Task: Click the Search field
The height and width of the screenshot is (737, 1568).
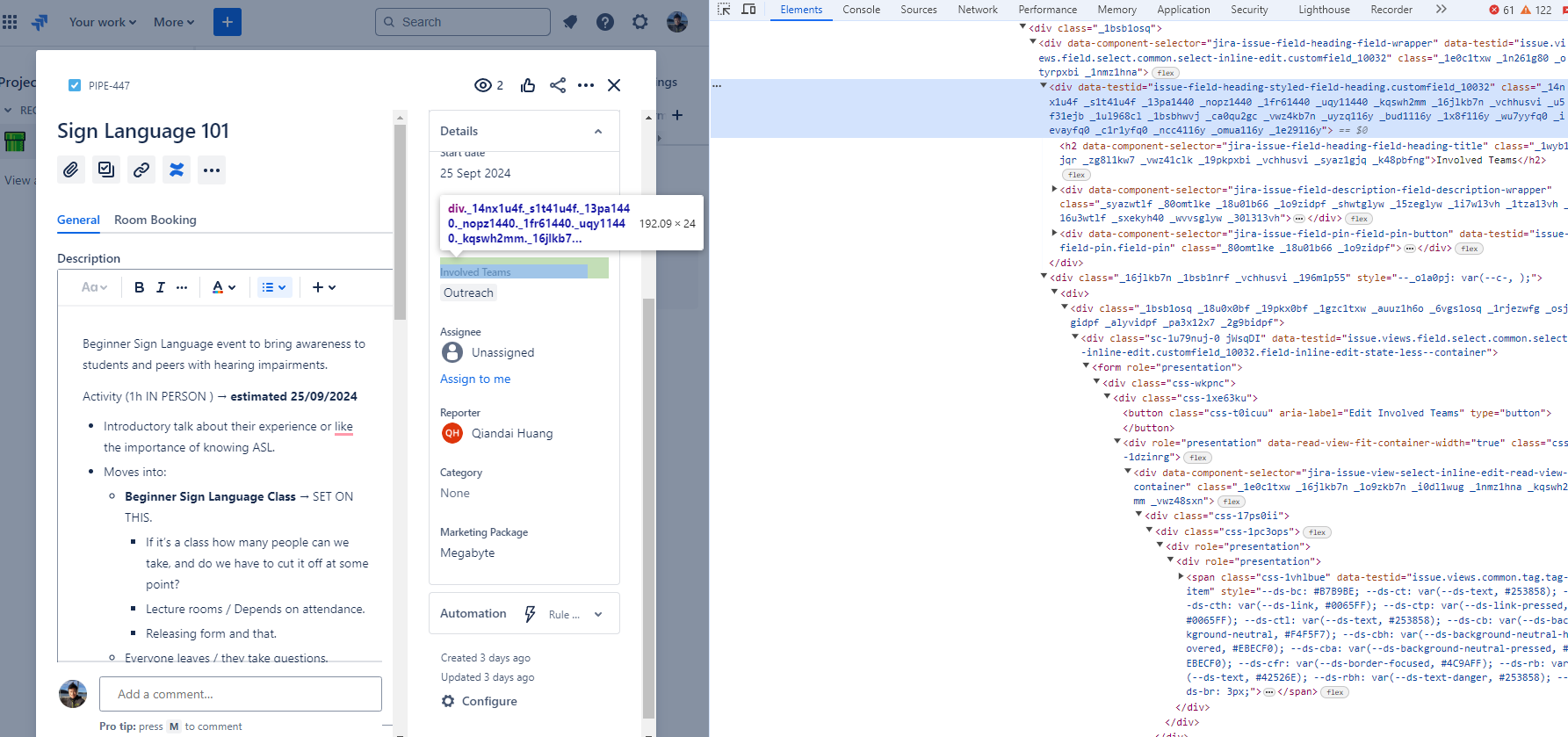Action: tap(463, 22)
